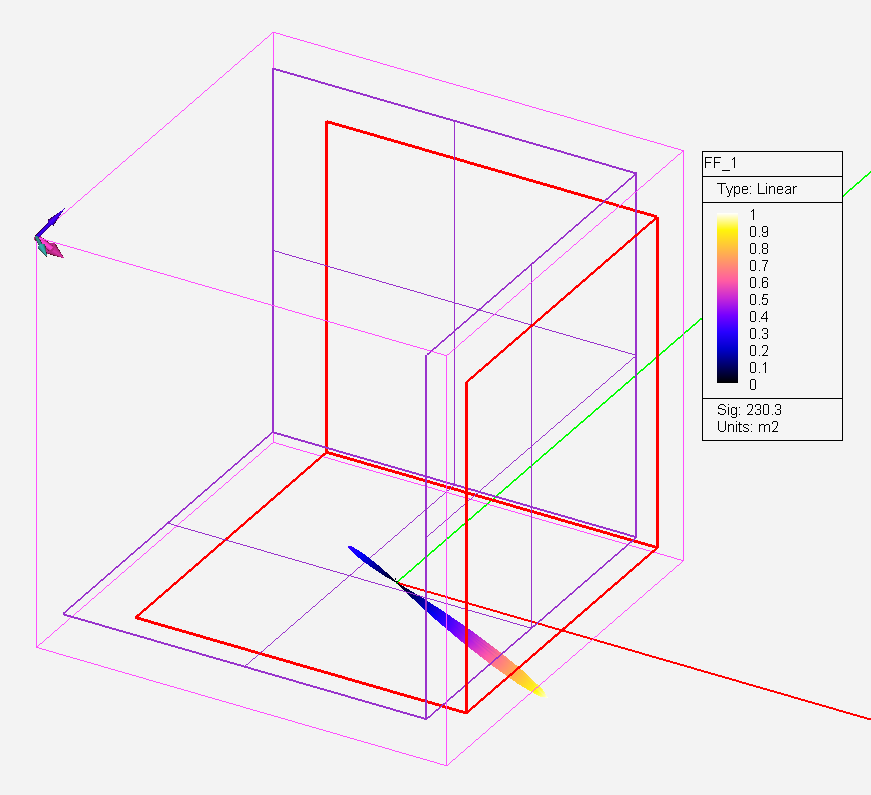The height and width of the screenshot is (795, 871).
Task: Click the color scale gradient bar
Action: (x=727, y=298)
